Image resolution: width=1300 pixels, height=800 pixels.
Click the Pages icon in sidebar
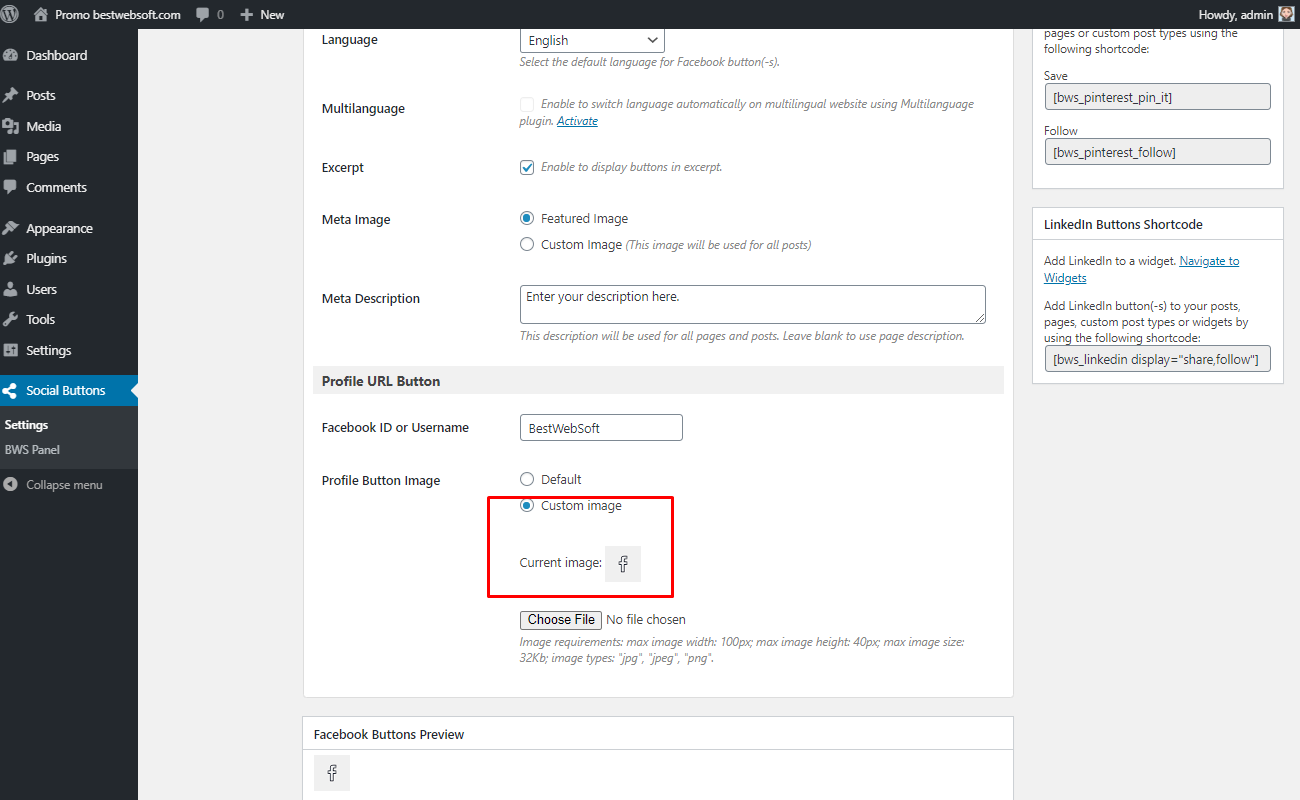11,157
